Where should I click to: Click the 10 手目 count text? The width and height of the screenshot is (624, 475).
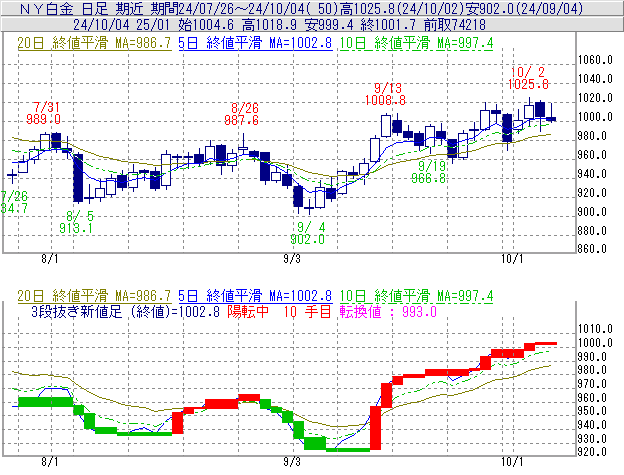click(308, 311)
